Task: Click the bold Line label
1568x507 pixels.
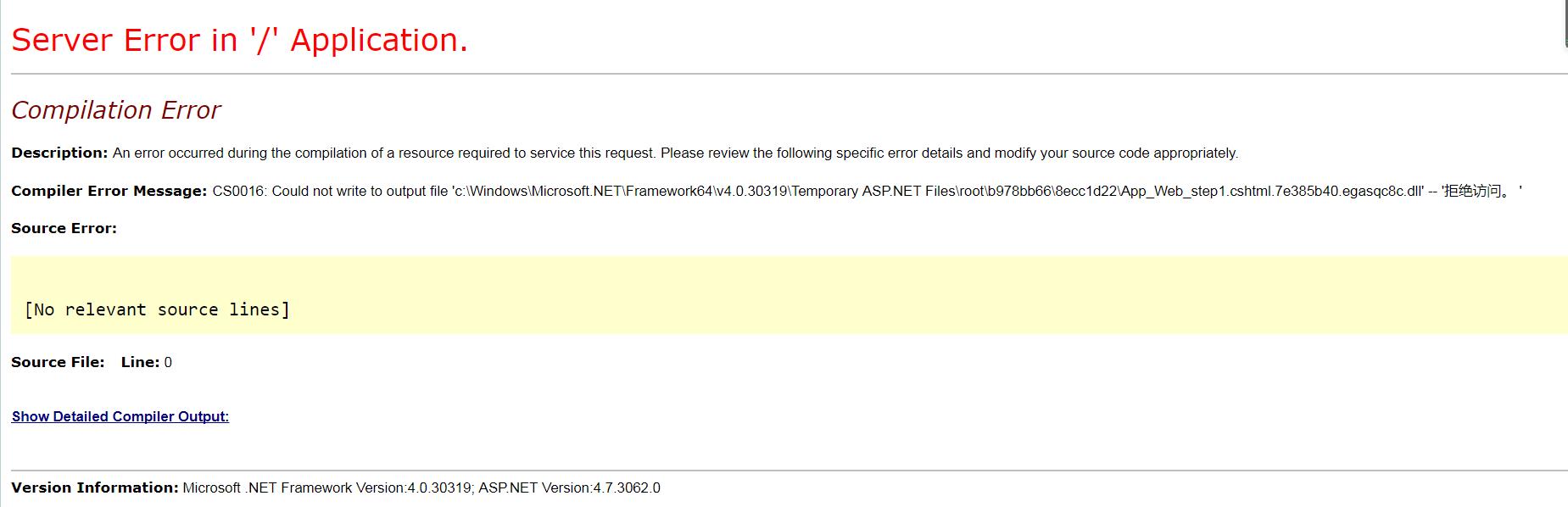Action: click(140, 362)
